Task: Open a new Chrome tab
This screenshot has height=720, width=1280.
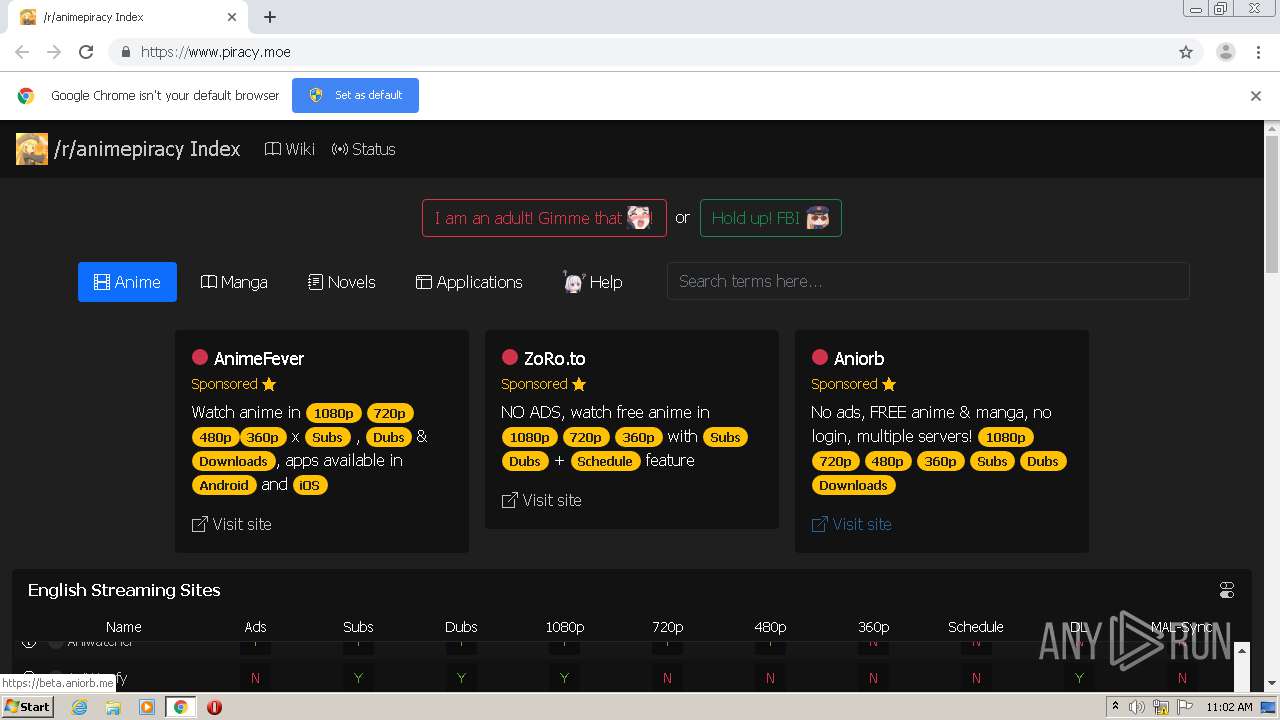Action: tap(270, 17)
